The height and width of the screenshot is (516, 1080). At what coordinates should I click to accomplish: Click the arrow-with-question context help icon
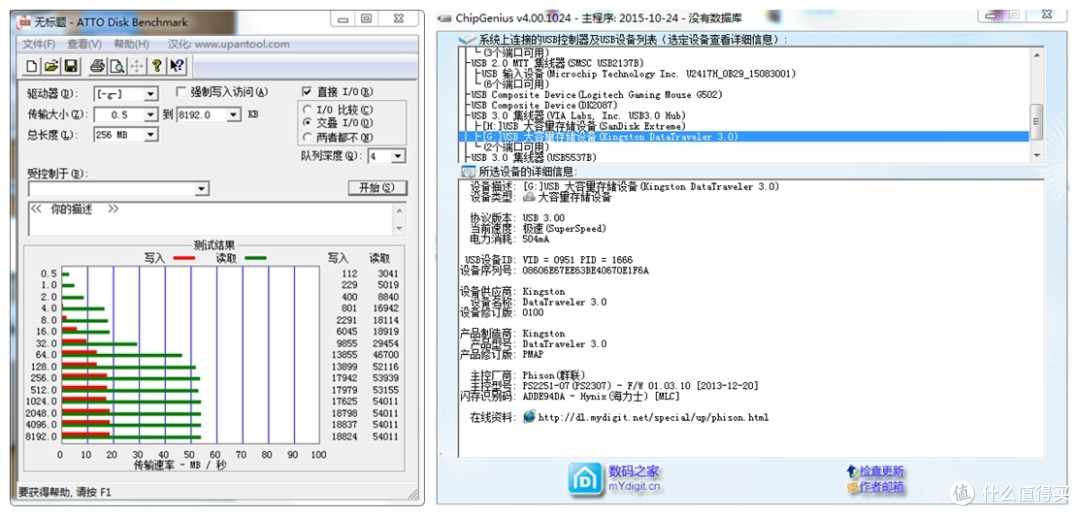(x=176, y=66)
